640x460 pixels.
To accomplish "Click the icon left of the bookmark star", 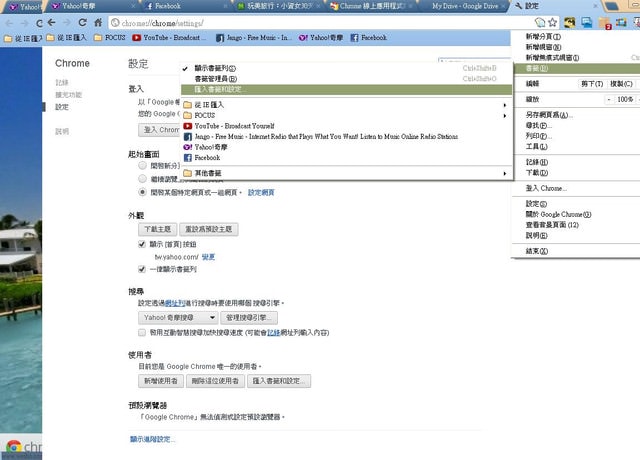I will point(540,22).
